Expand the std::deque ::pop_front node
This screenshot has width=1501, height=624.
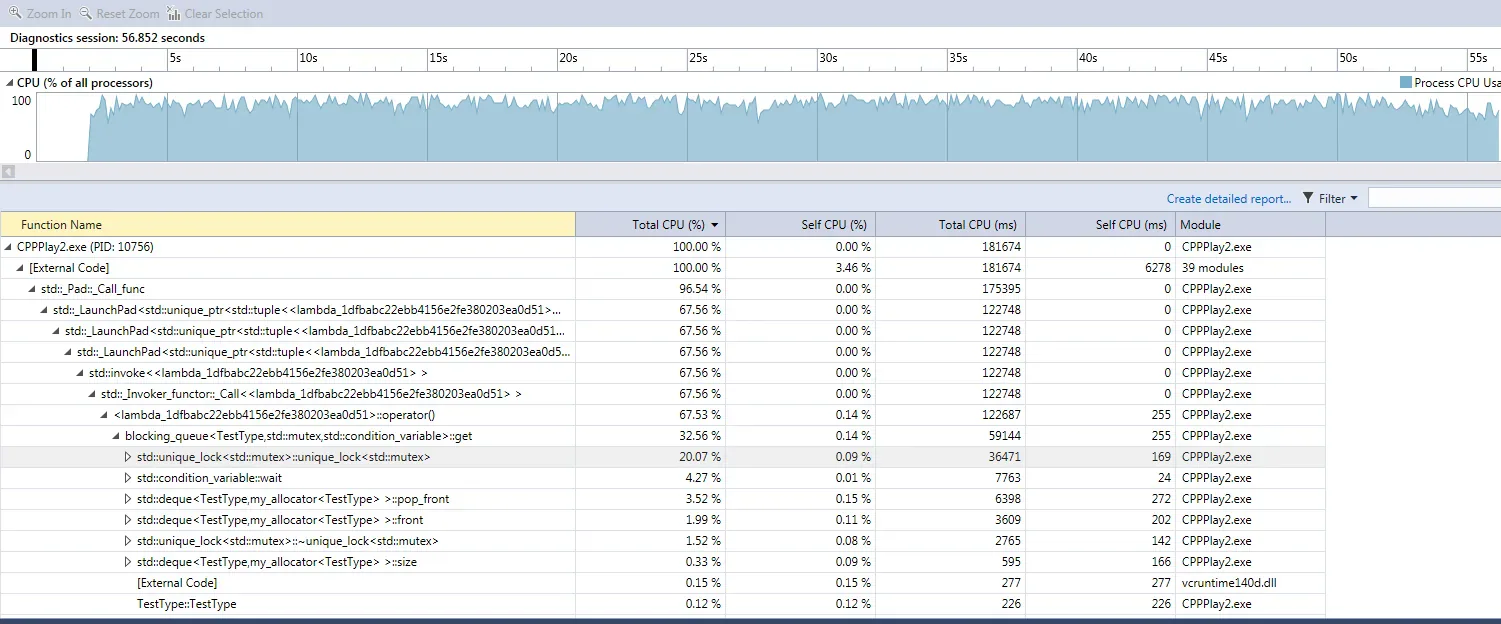click(128, 499)
